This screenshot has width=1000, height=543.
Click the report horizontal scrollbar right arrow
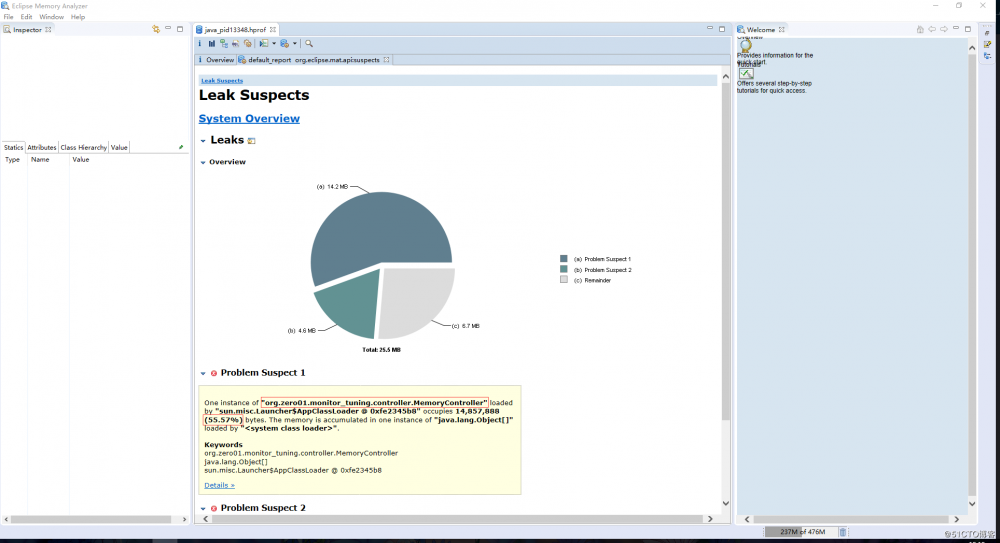(710, 519)
